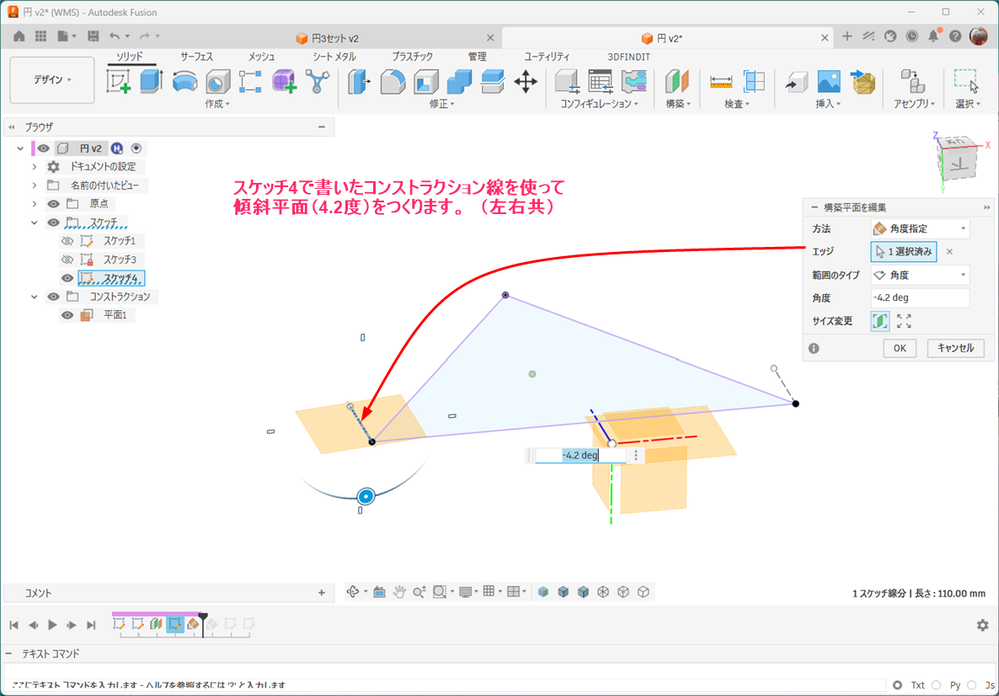Click the Home data panel icon
The image size is (999, 696).
[x=19, y=37]
